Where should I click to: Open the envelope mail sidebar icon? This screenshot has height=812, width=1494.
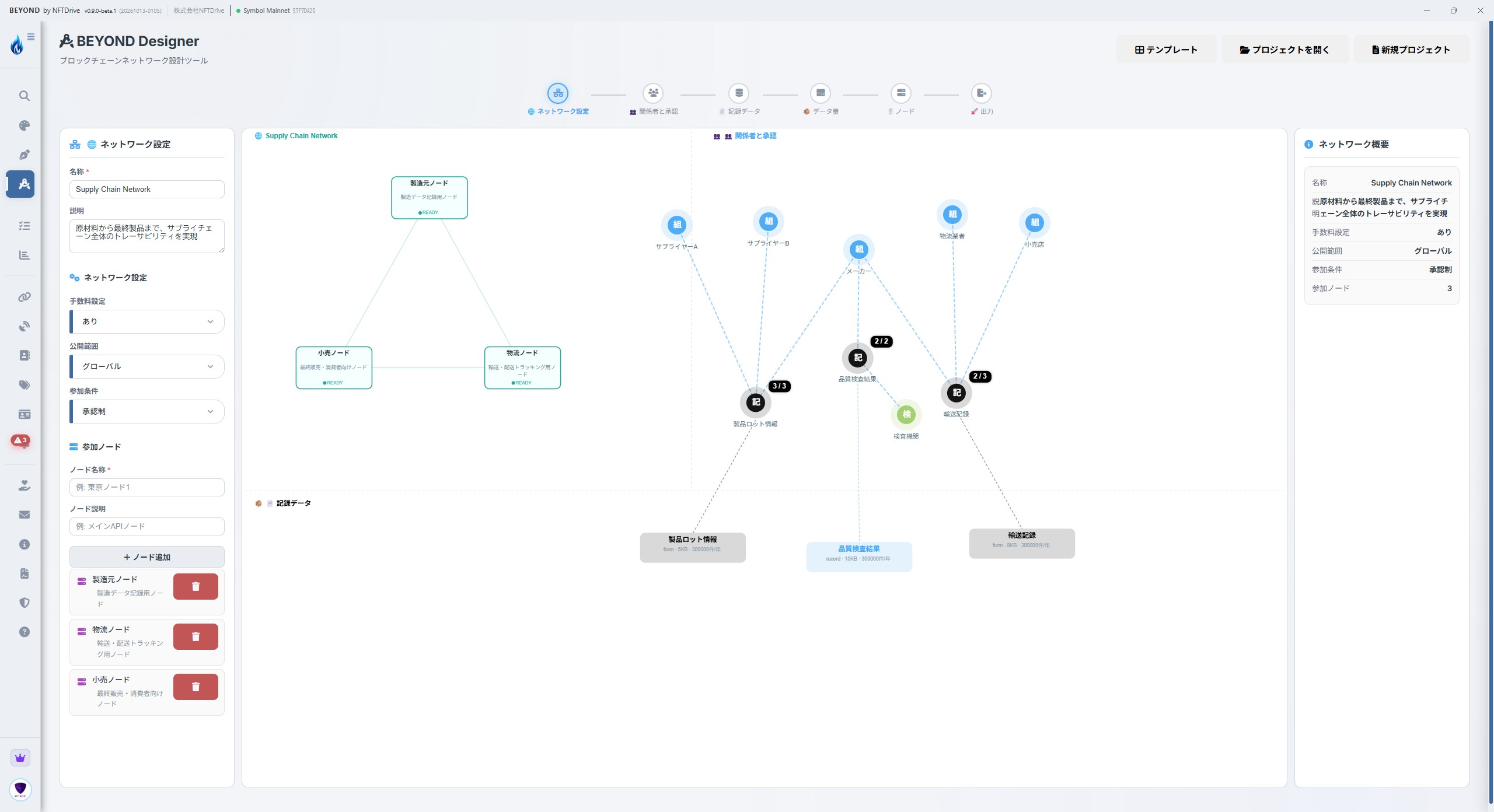pos(24,514)
